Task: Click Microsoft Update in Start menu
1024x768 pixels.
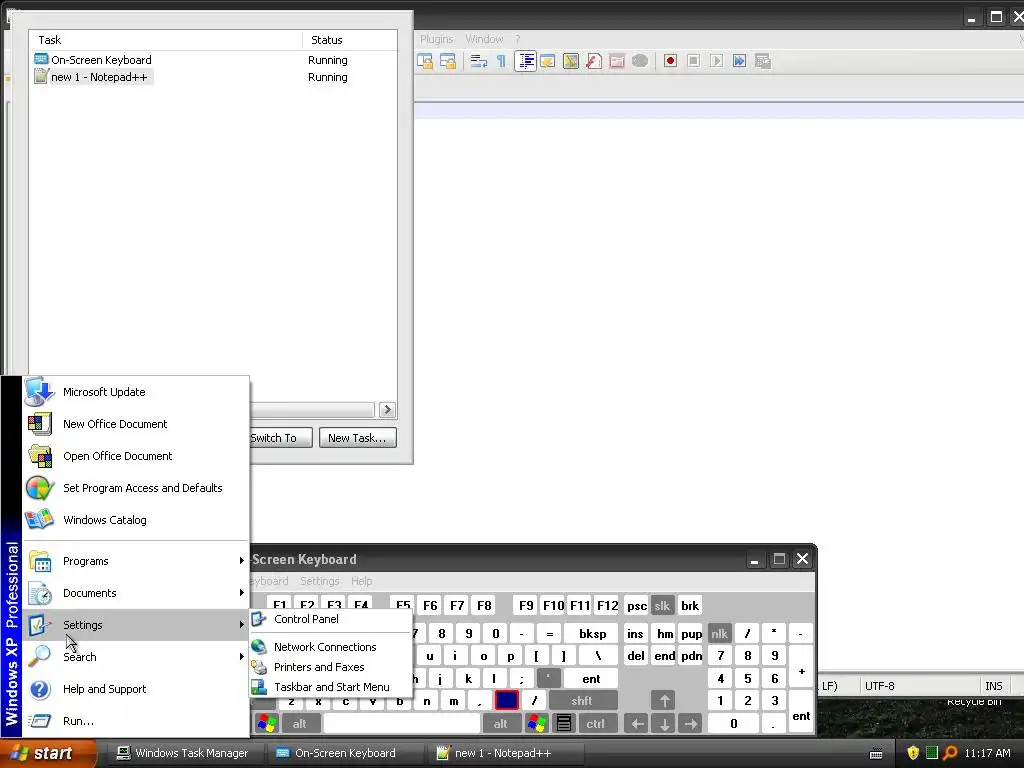Action: (x=136, y=392)
